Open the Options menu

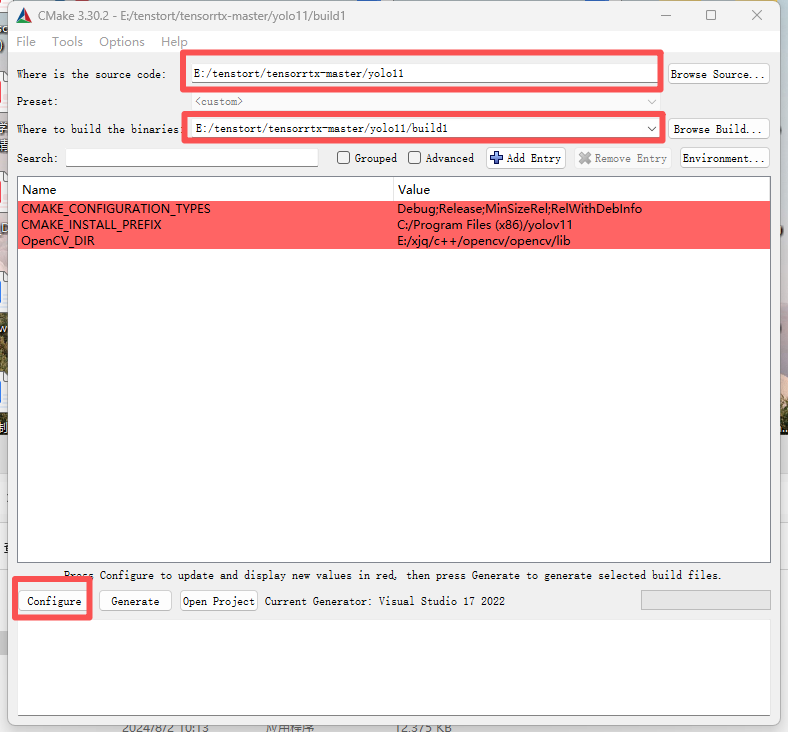tap(122, 42)
